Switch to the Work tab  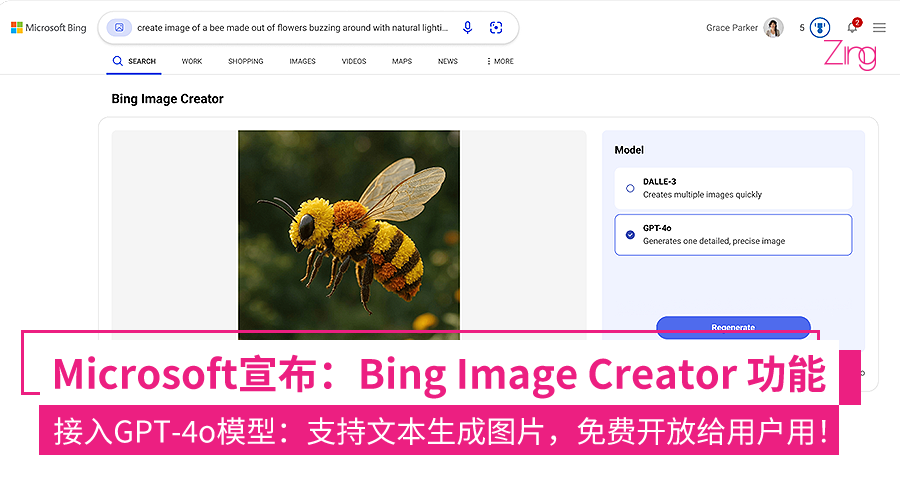(x=192, y=61)
